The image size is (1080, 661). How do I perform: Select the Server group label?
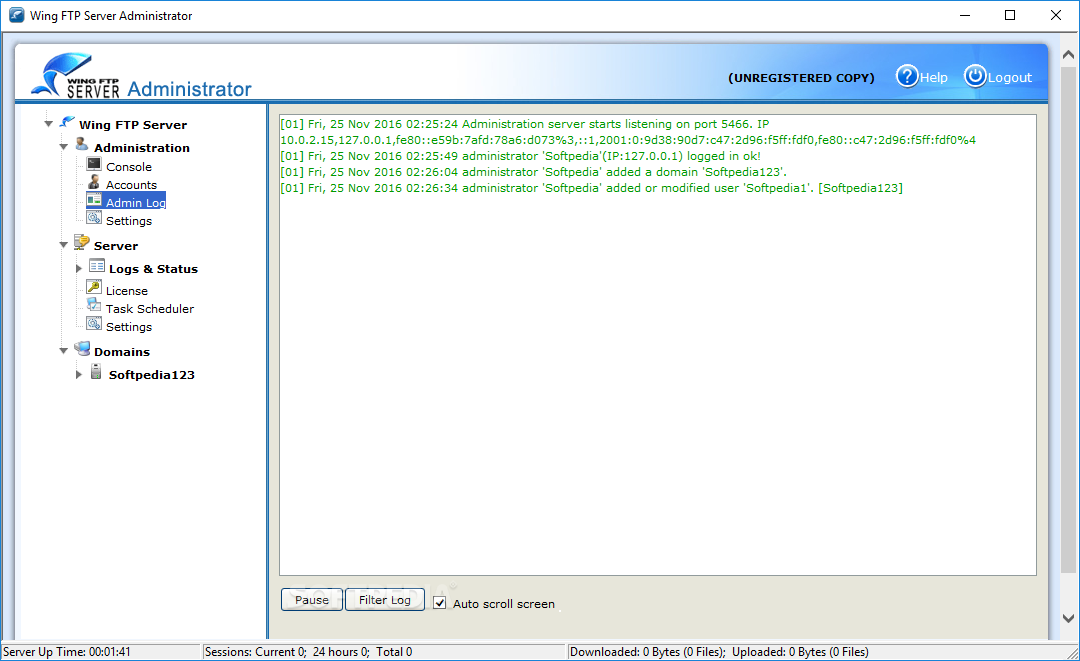point(116,246)
